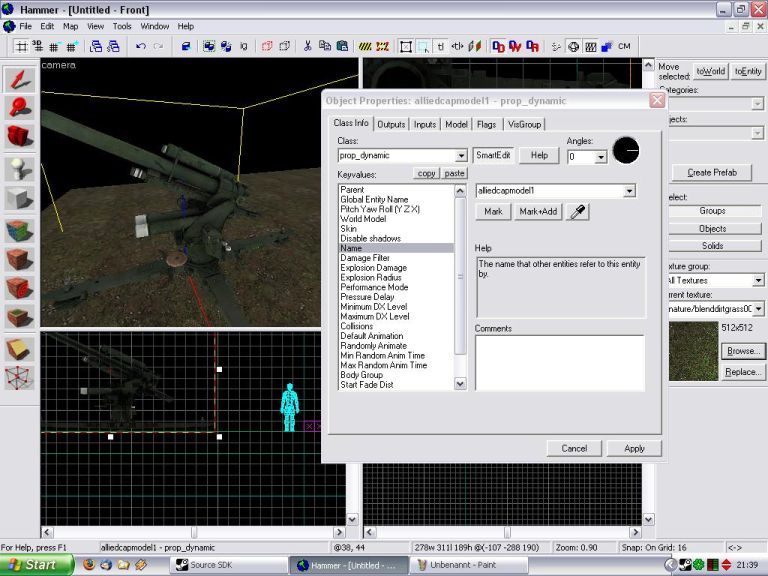768x576 pixels.
Task: Open the All Textures texture group dropdown
Action: pyautogui.click(x=758, y=280)
